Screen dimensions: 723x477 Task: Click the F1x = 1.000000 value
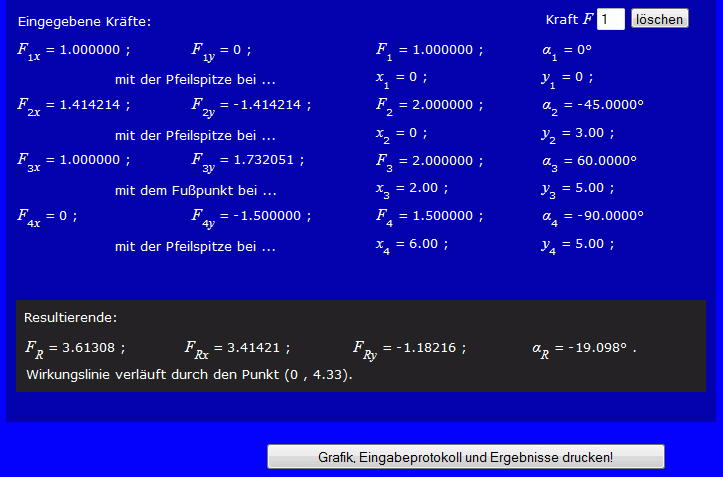pos(73,50)
